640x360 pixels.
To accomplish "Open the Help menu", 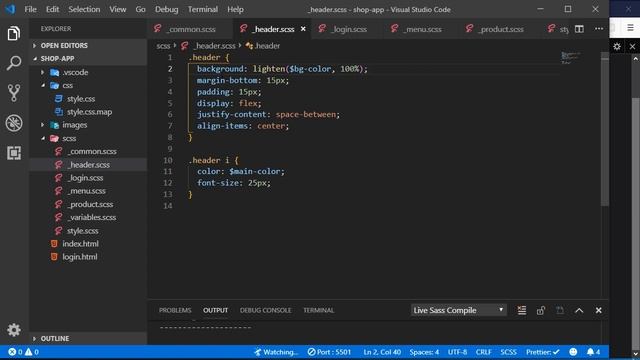I will point(235,9).
